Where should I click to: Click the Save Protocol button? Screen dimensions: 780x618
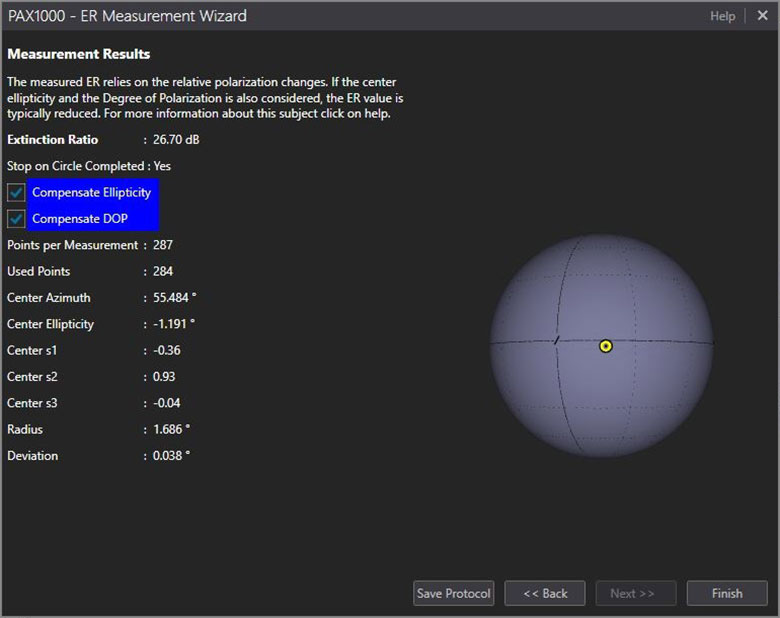coord(454,593)
